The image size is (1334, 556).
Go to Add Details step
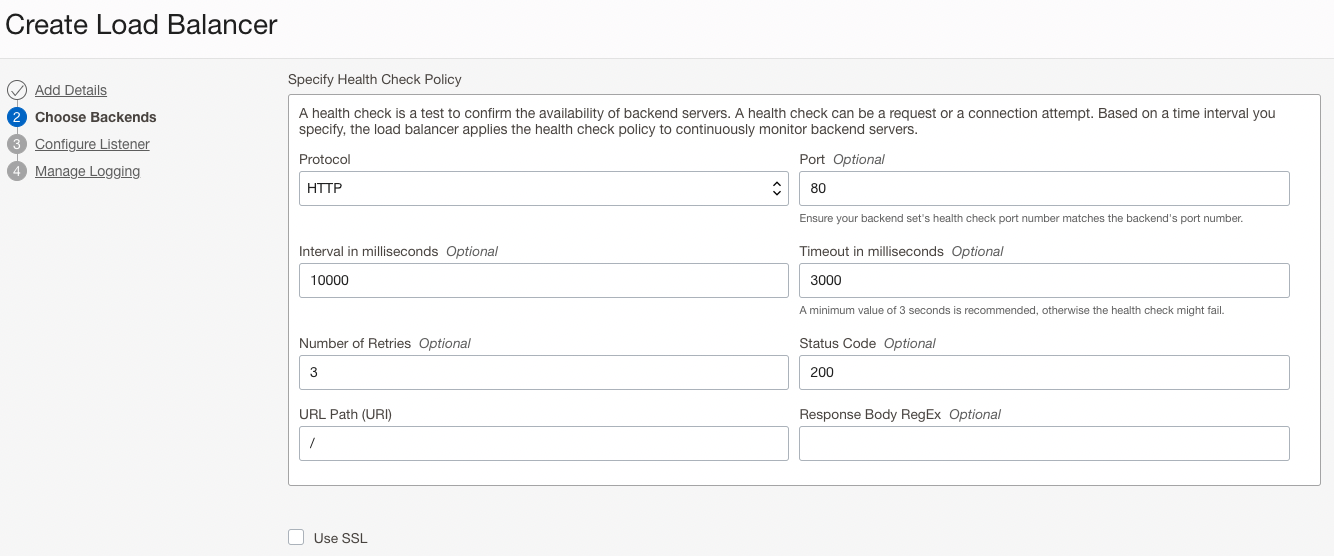point(71,90)
